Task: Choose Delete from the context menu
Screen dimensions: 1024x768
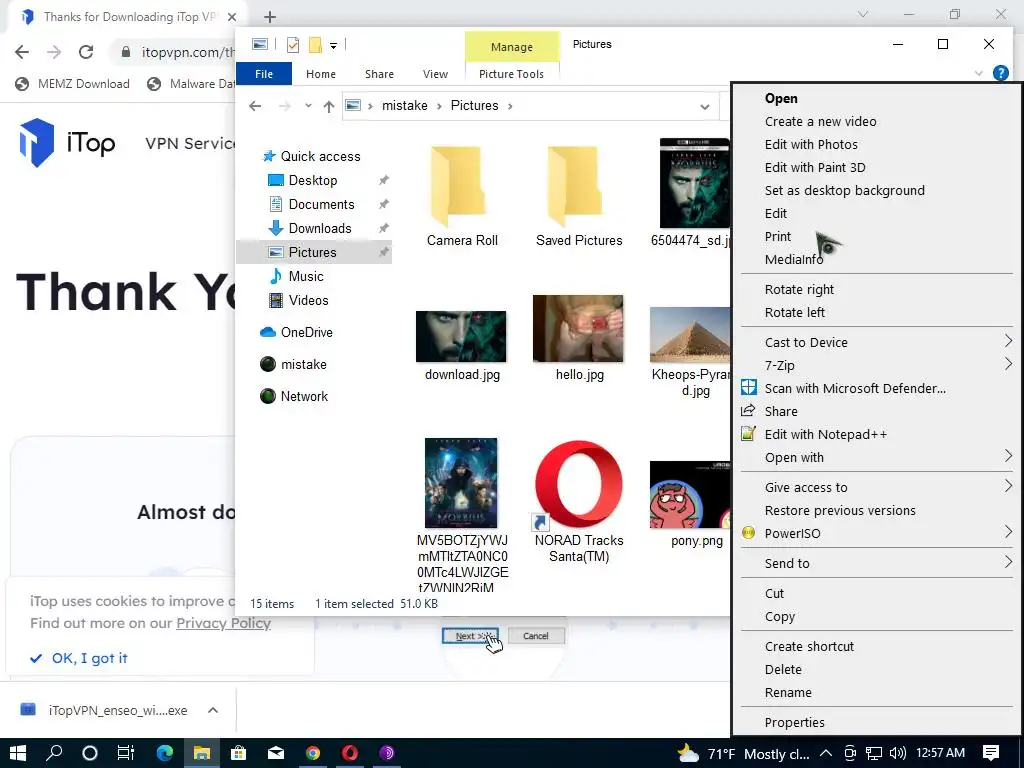Action: (x=783, y=669)
